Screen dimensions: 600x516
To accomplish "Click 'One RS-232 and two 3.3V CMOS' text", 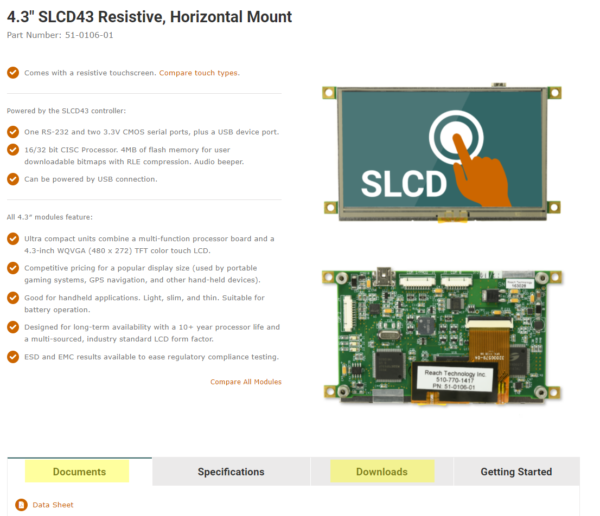I will (85, 132).
